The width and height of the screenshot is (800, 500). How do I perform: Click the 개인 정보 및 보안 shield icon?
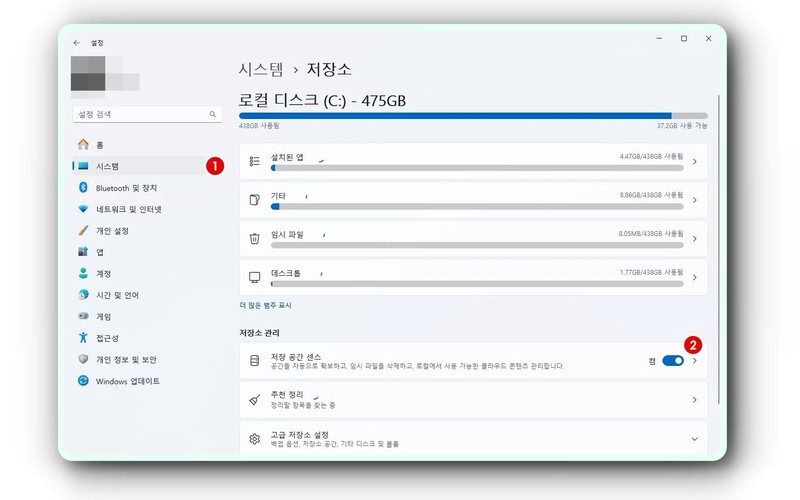point(83,359)
